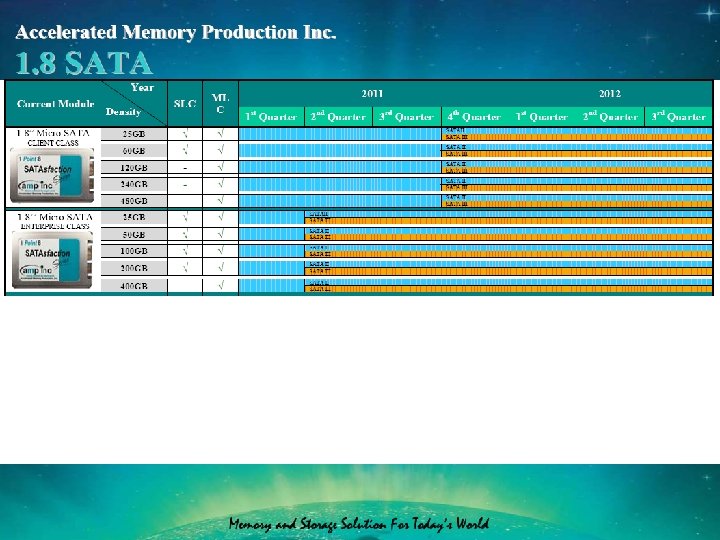Click '2nd Quarter' under 2012
The height and width of the screenshot is (540, 720).
(610, 117)
